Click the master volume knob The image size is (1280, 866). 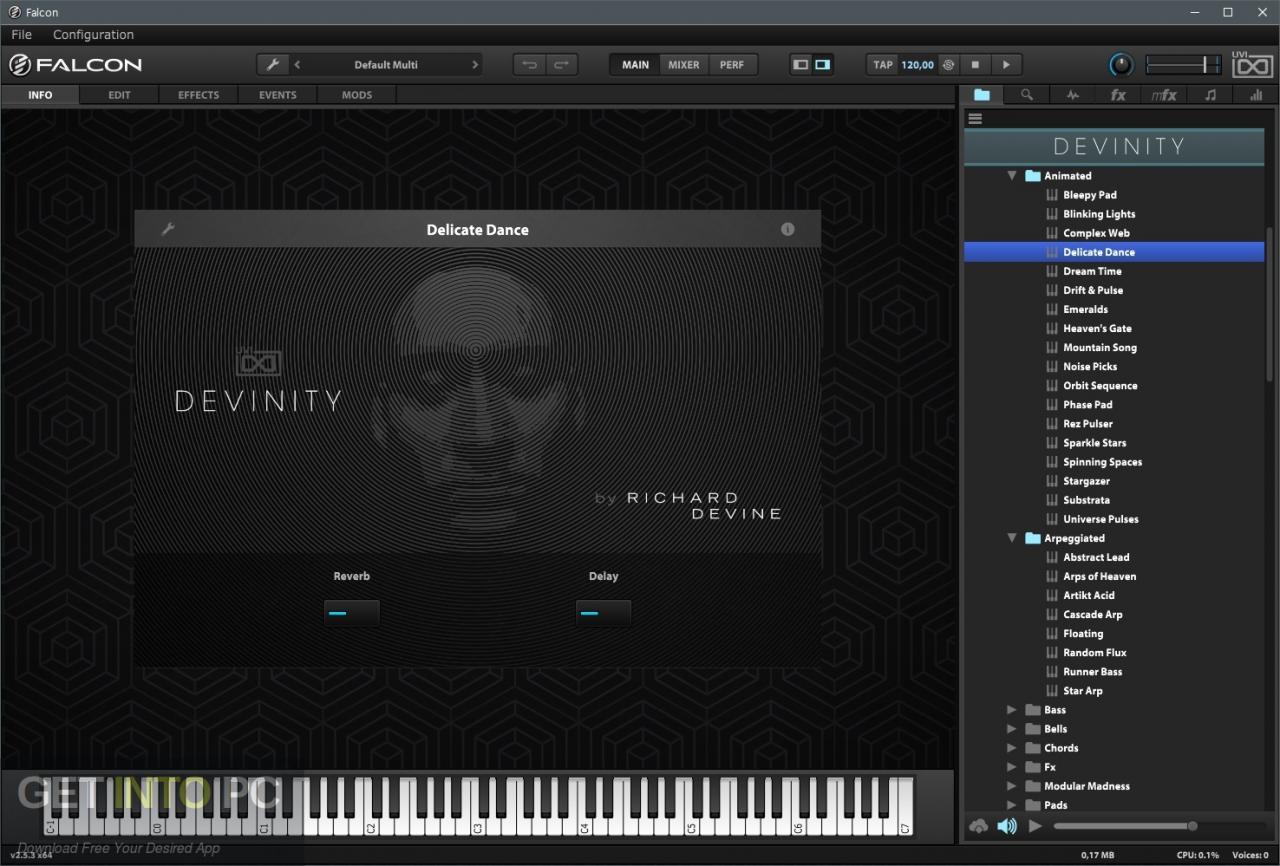(x=1121, y=65)
